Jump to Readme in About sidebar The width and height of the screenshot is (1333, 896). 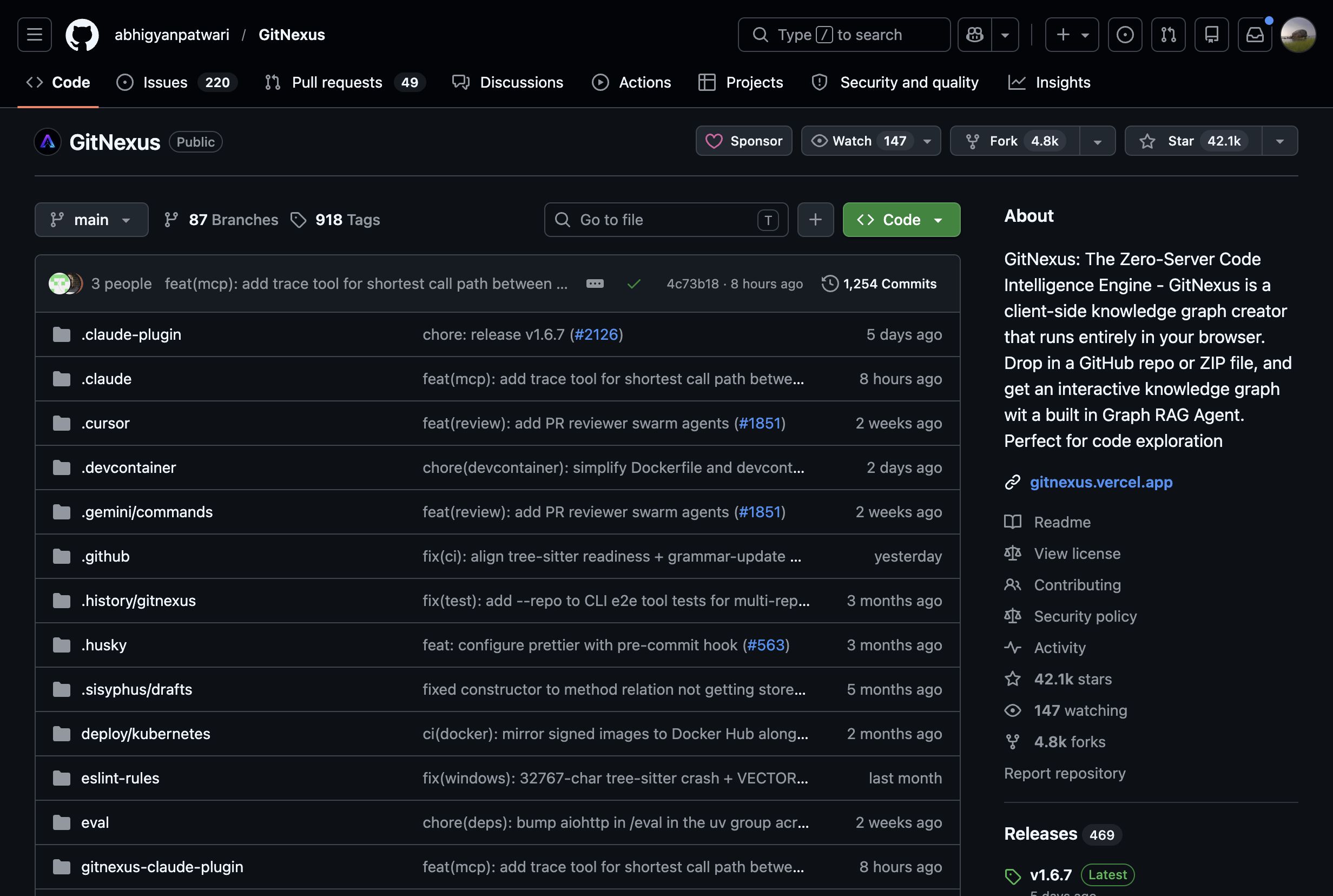[1048, 522]
